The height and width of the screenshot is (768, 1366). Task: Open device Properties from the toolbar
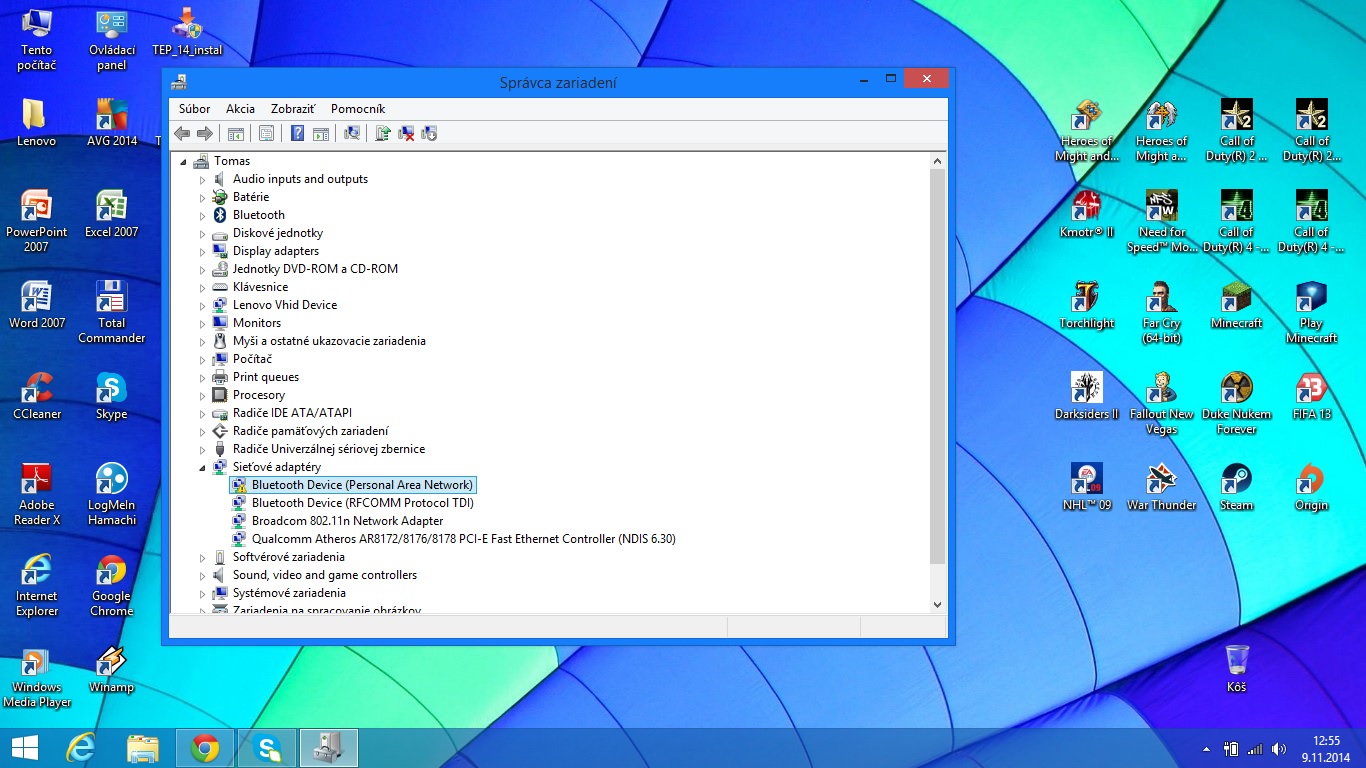266,134
